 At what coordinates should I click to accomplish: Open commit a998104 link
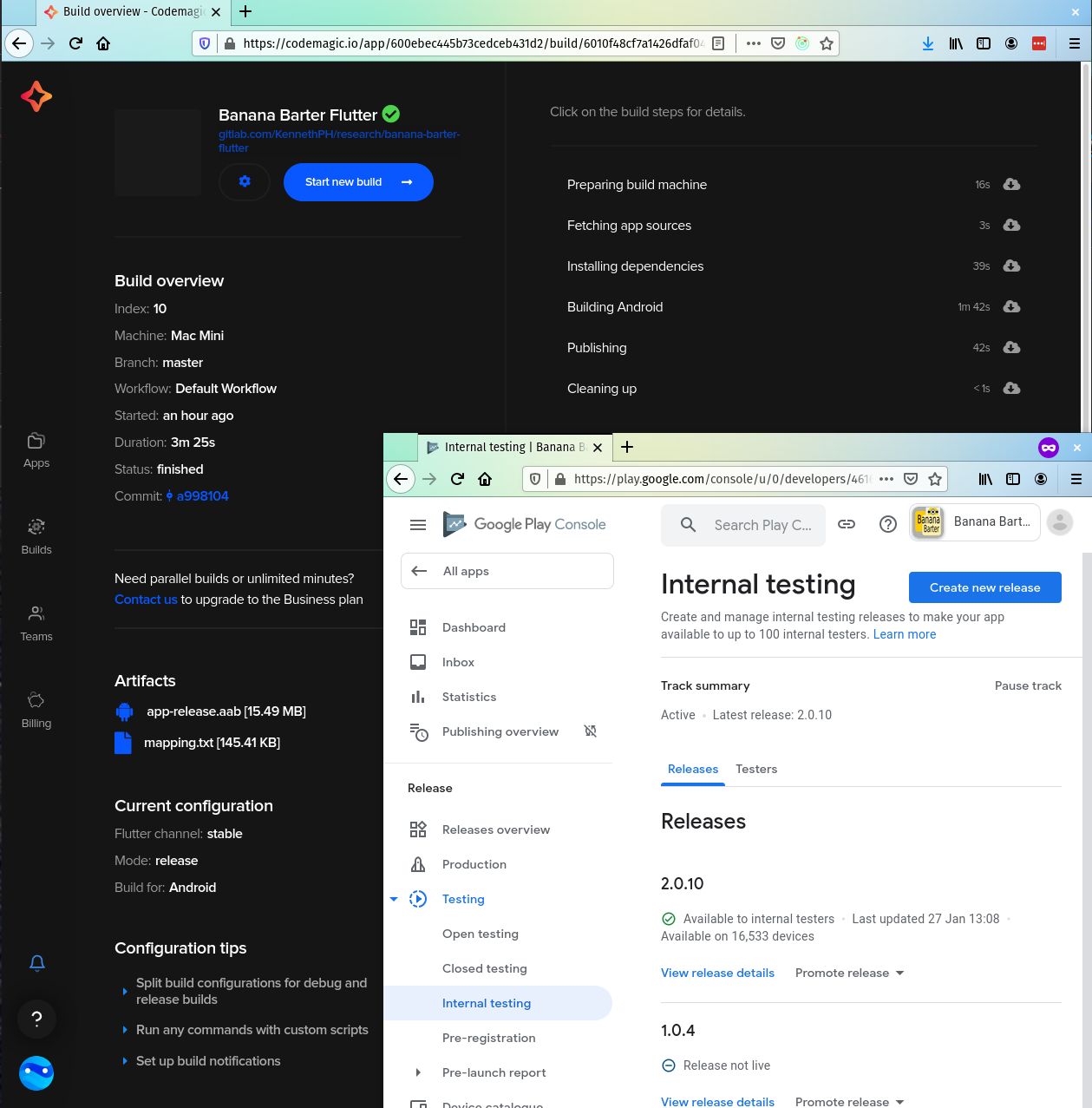[x=202, y=496]
